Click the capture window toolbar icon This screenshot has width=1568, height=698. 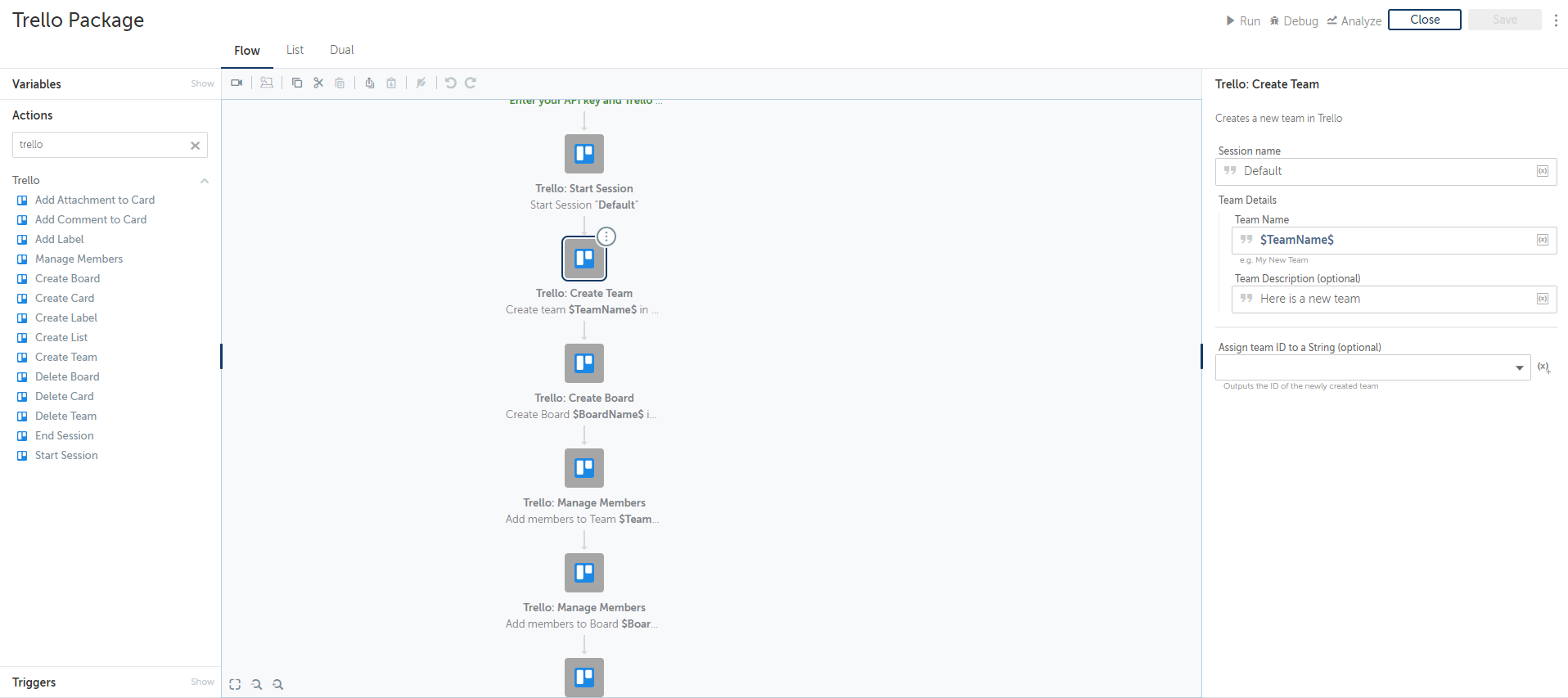point(267,83)
